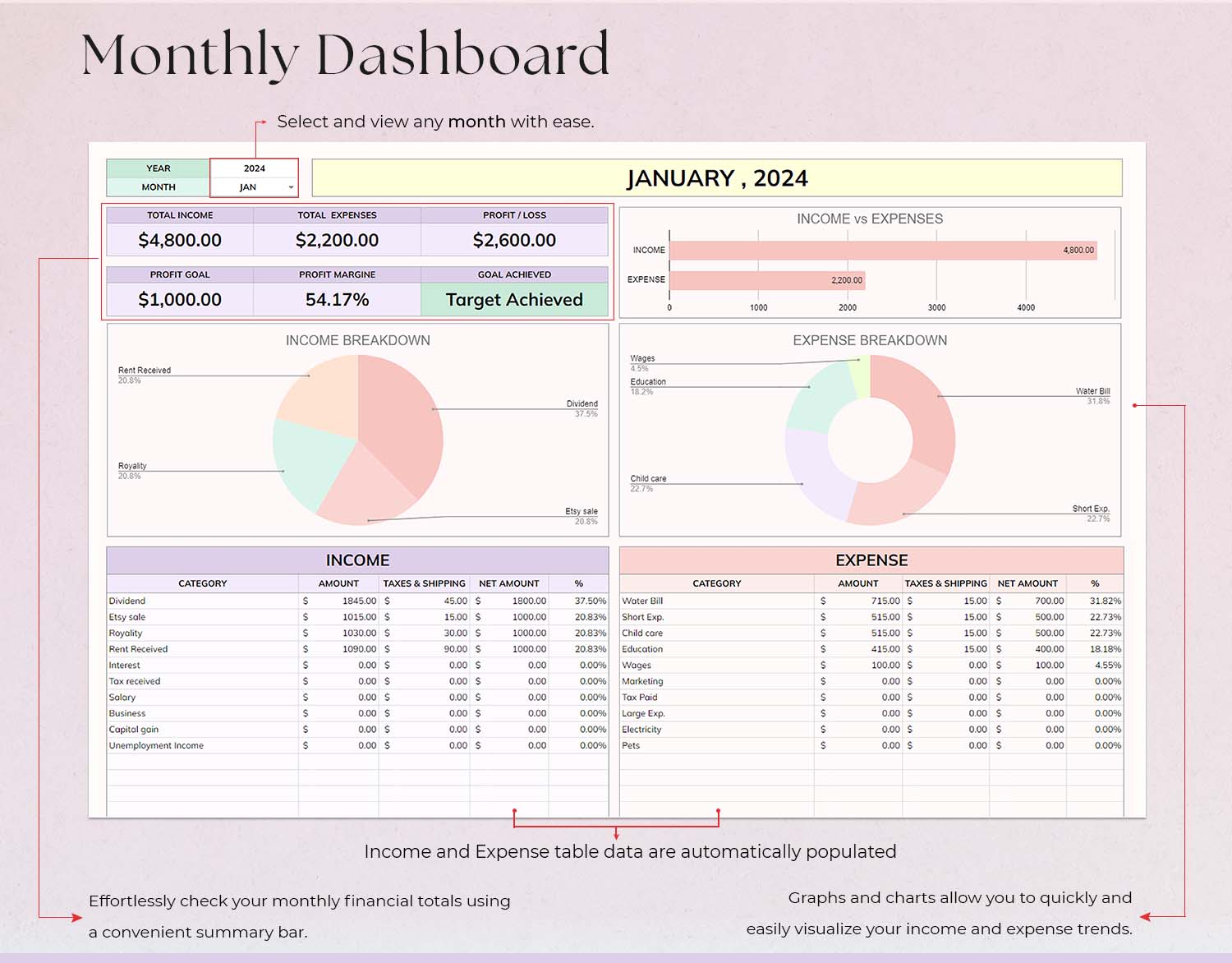Click the Short Exp. 22.7% donut chart label
The width and height of the screenshot is (1232, 963).
(x=1091, y=514)
